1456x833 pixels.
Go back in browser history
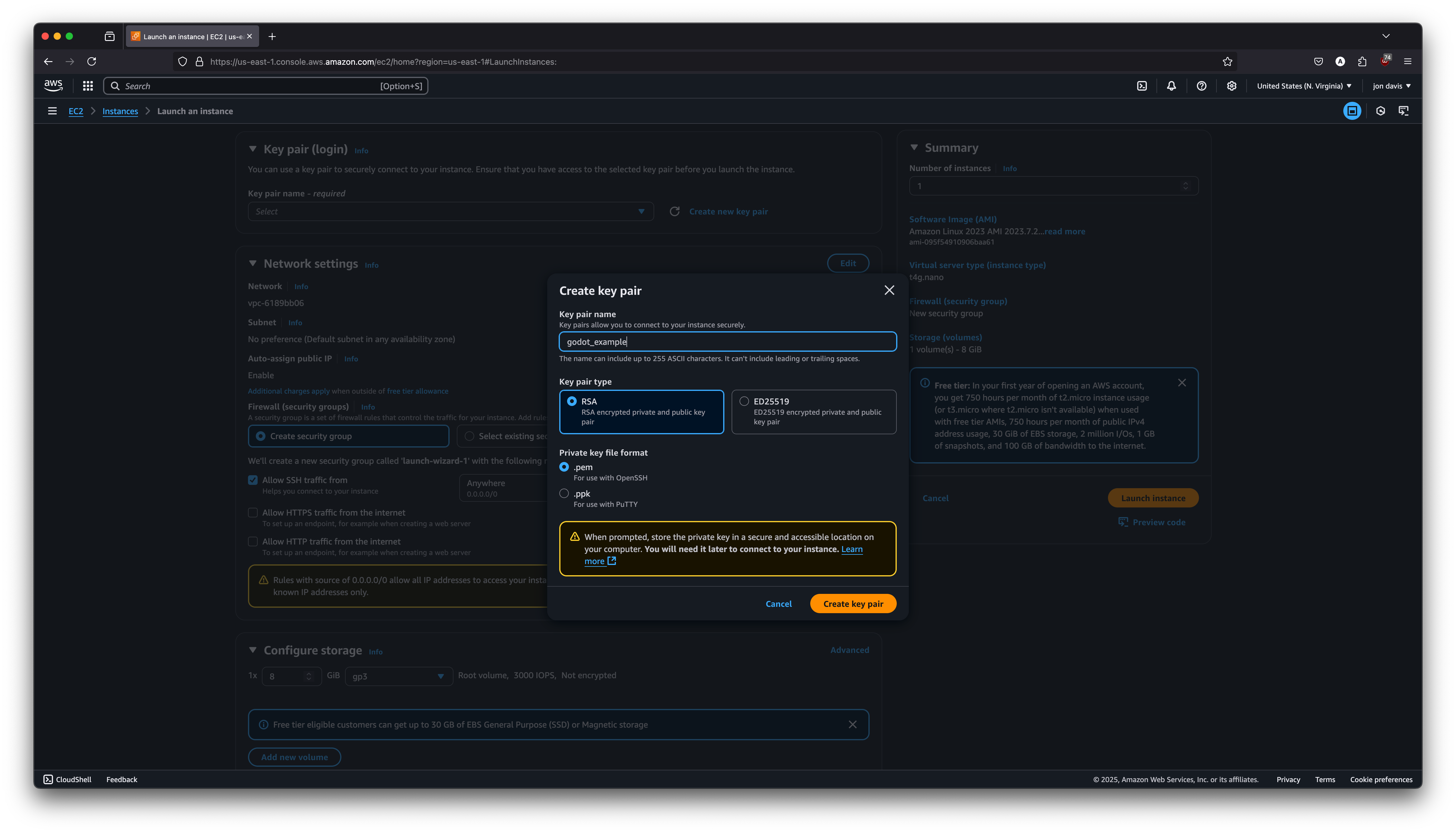pos(48,61)
